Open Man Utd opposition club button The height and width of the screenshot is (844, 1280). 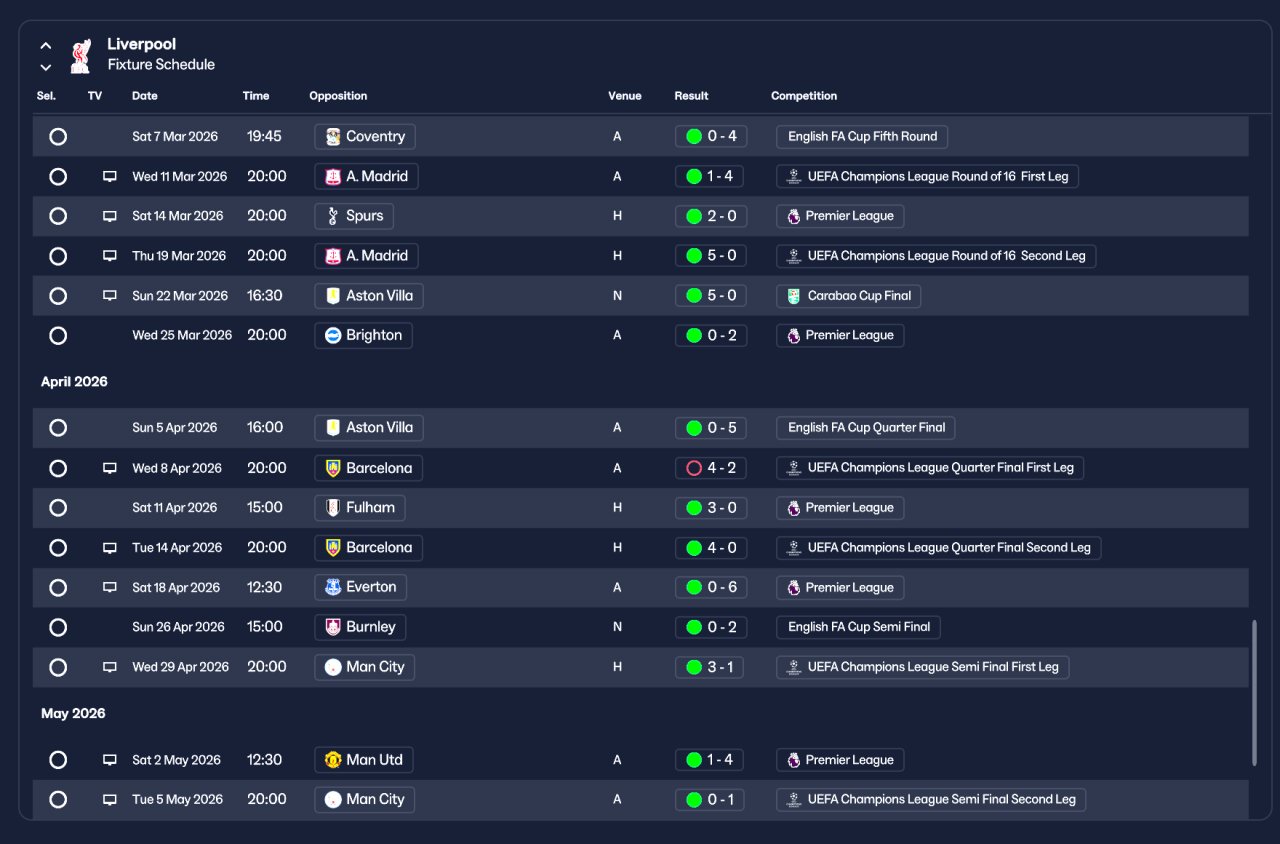pyautogui.click(x=364, y=760)
